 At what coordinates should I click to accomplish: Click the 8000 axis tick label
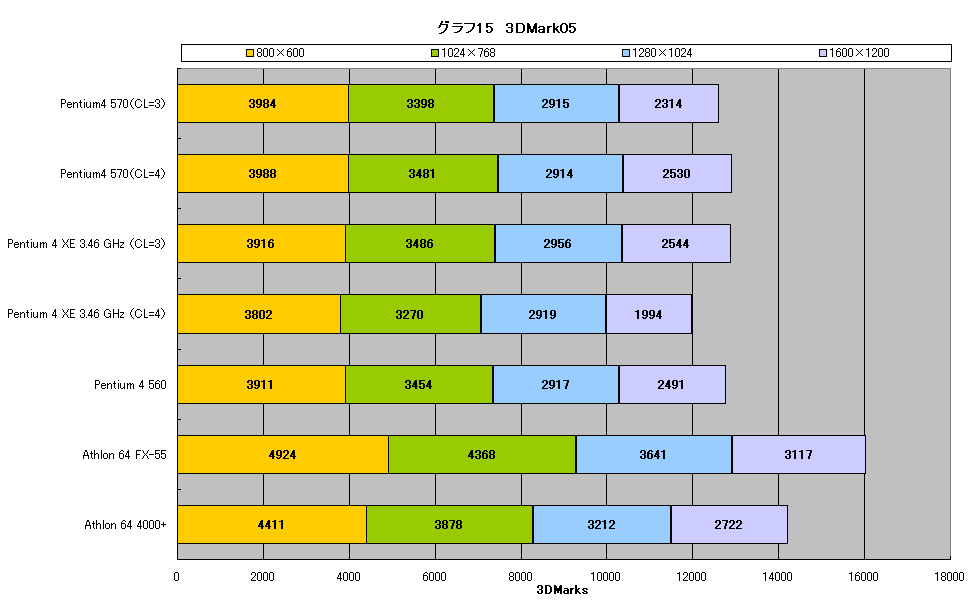(520, 577)
